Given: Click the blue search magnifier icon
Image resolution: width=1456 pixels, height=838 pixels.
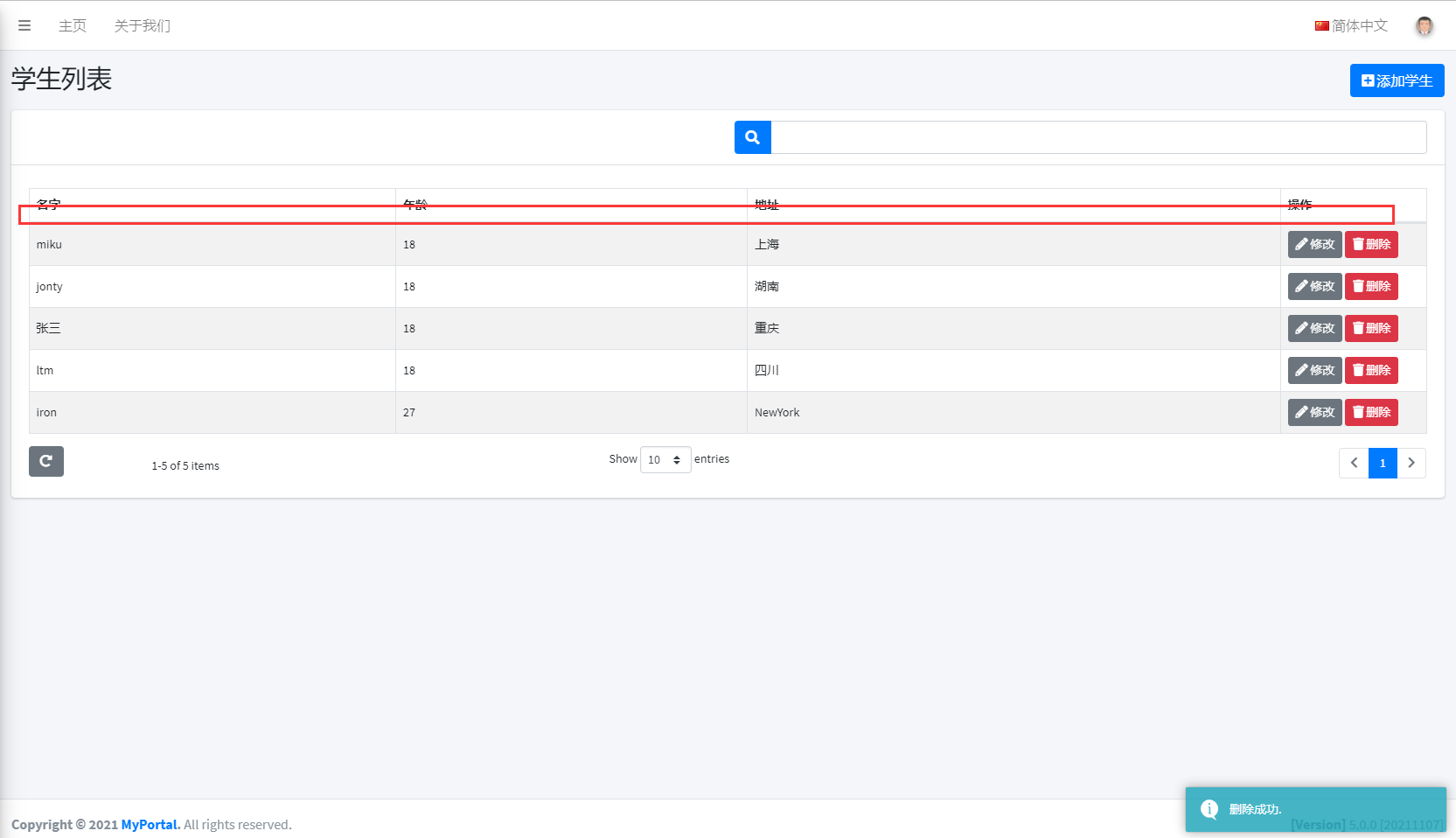Looking at the screenshot, I should pyautogui.click(x=752, y=137).
